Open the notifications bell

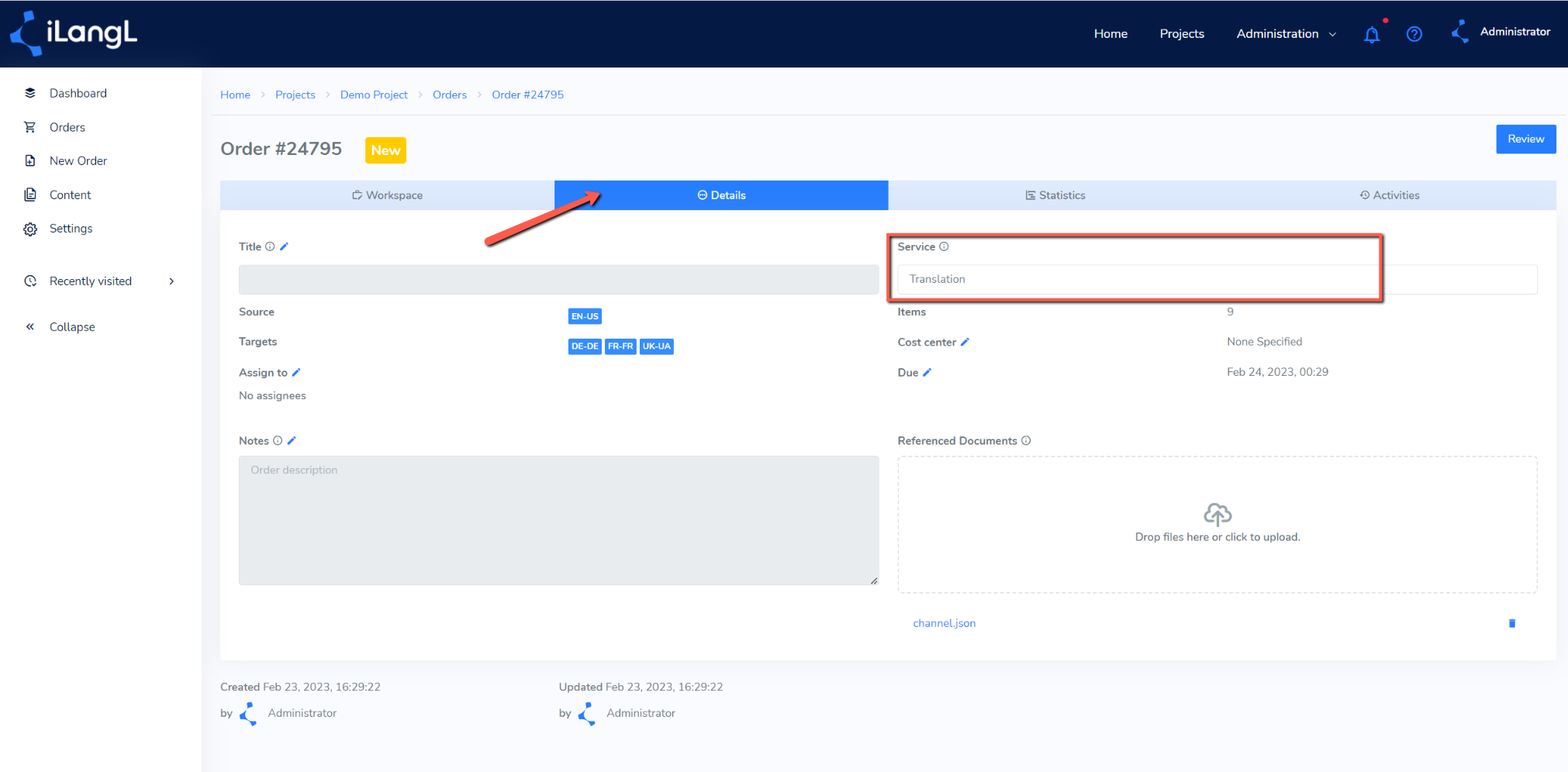tap(1372, 34)
